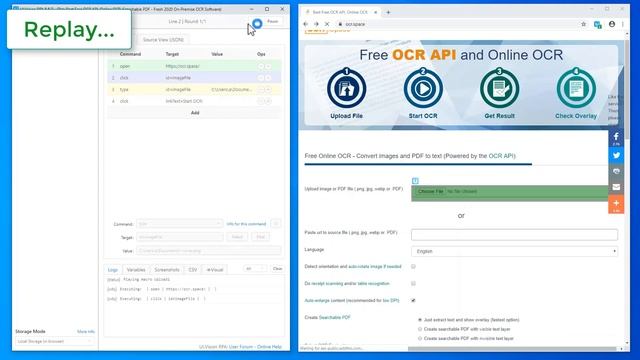Click the Value input field in UI.Vision
The height and width of the screenshot is (360, 640).
click(x=209, y=251)
